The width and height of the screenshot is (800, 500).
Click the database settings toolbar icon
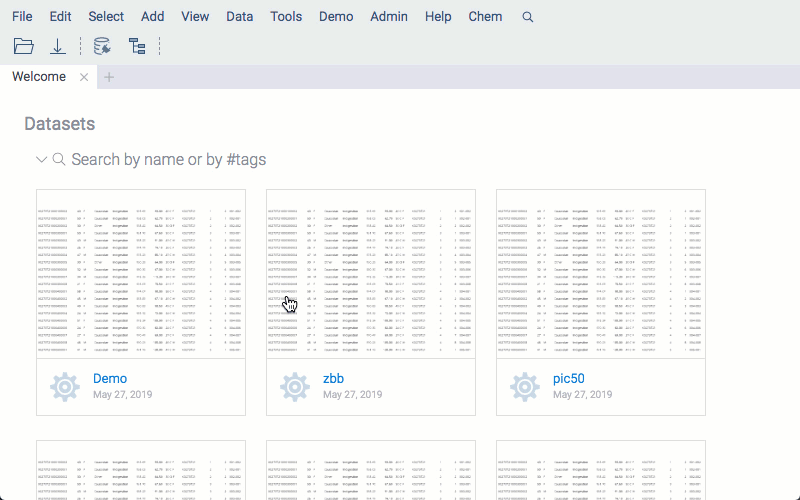[x=101, y=46]
